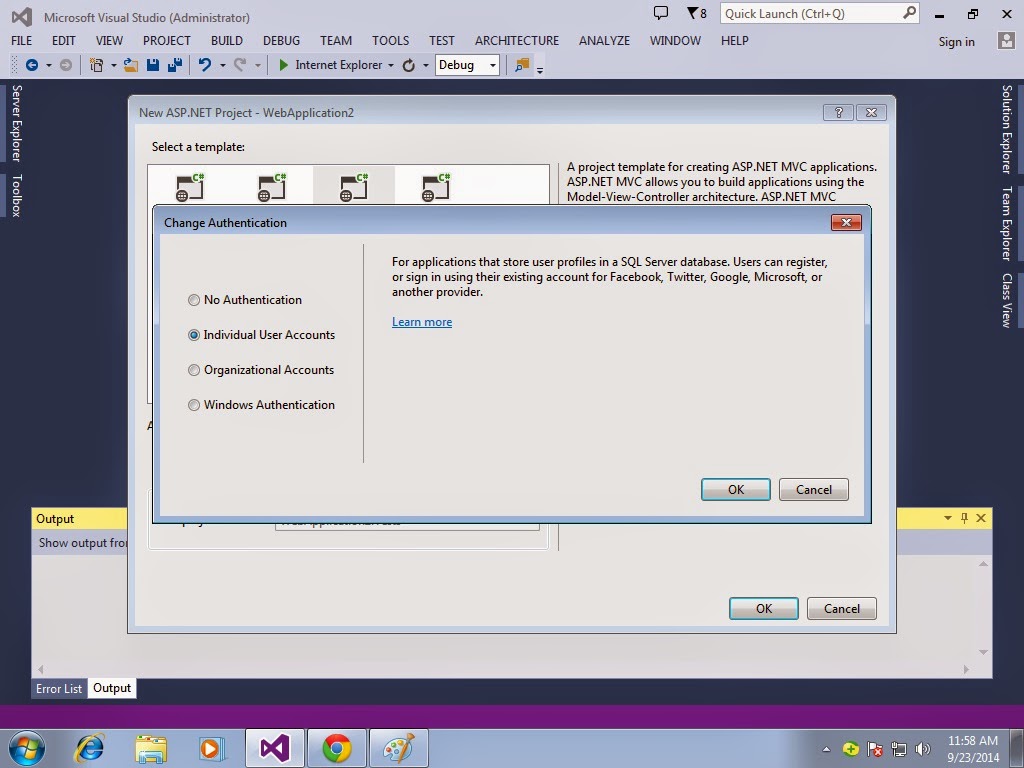
Task: Click the volume speaker tray icon
Action: pyautogui.click(x=923, y=749)
